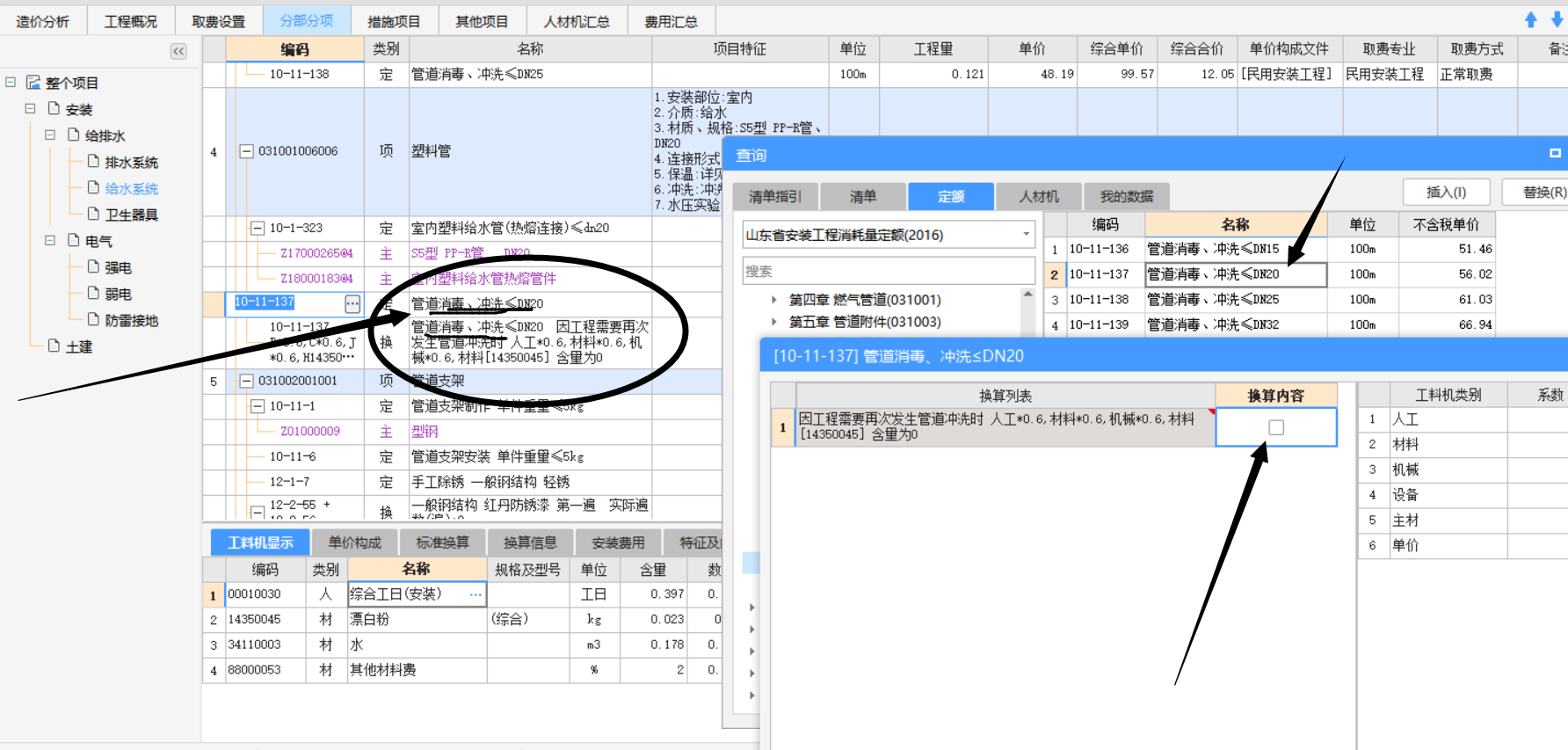Collapse row 031001006006 塑料管 item
This screenshot has width=1568, height=750.
247,151
